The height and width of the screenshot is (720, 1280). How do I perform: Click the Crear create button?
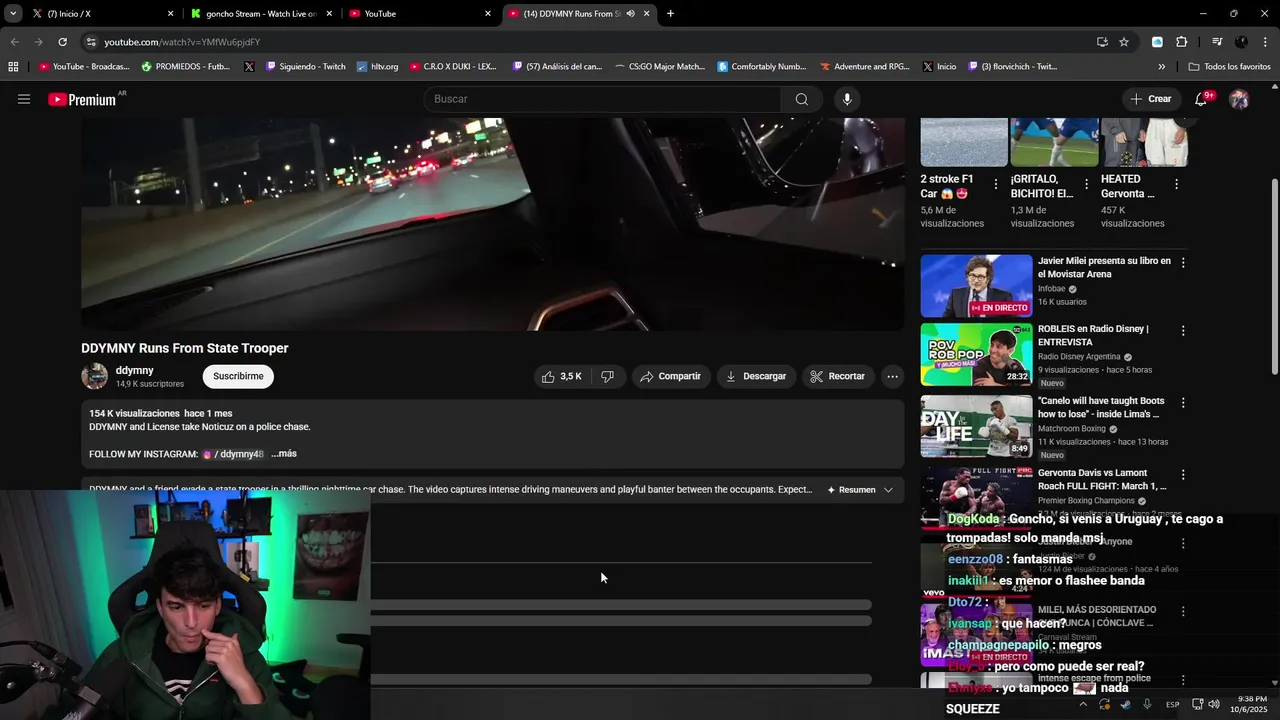pos(1151,99)
